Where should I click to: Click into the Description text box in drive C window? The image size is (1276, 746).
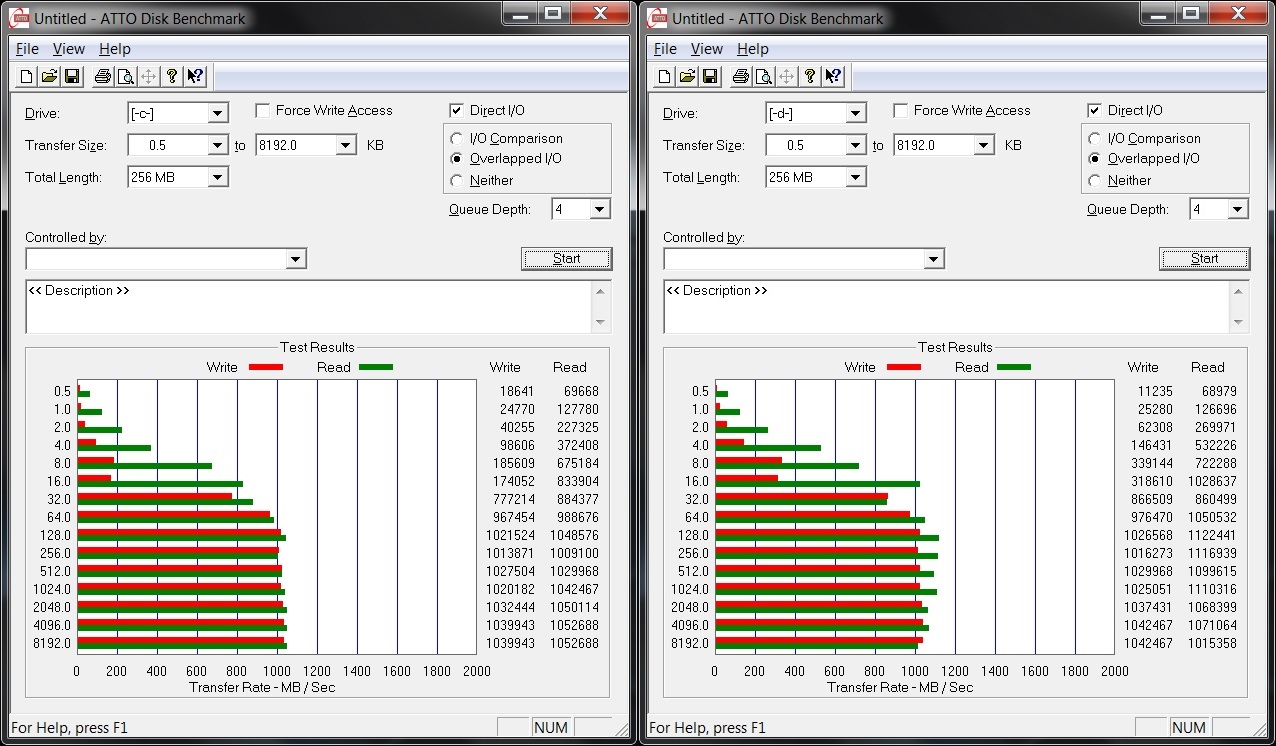click(309, 307)
